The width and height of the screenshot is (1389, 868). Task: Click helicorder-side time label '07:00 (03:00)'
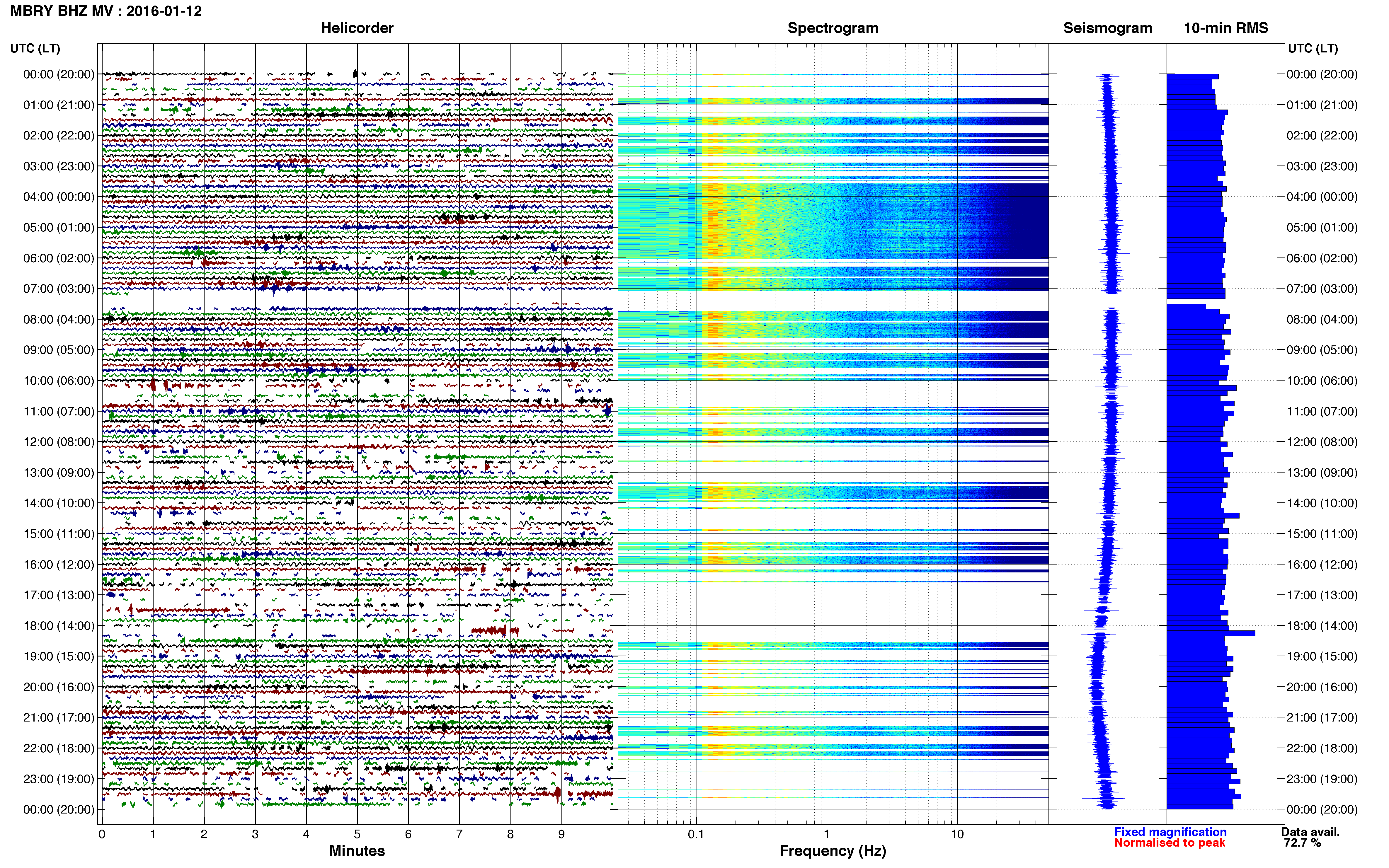[59, 289]
